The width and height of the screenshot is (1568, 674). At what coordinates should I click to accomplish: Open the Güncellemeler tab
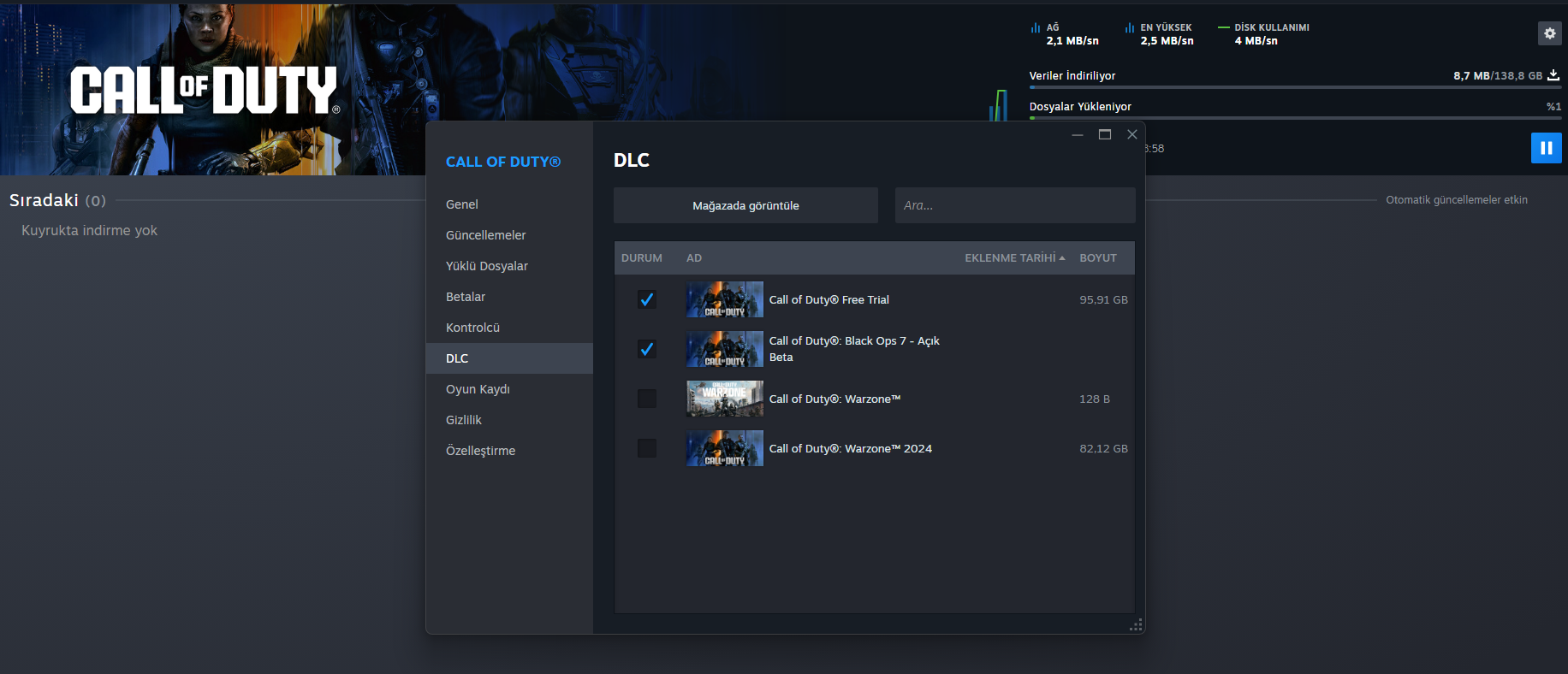(x=509, y=235)
